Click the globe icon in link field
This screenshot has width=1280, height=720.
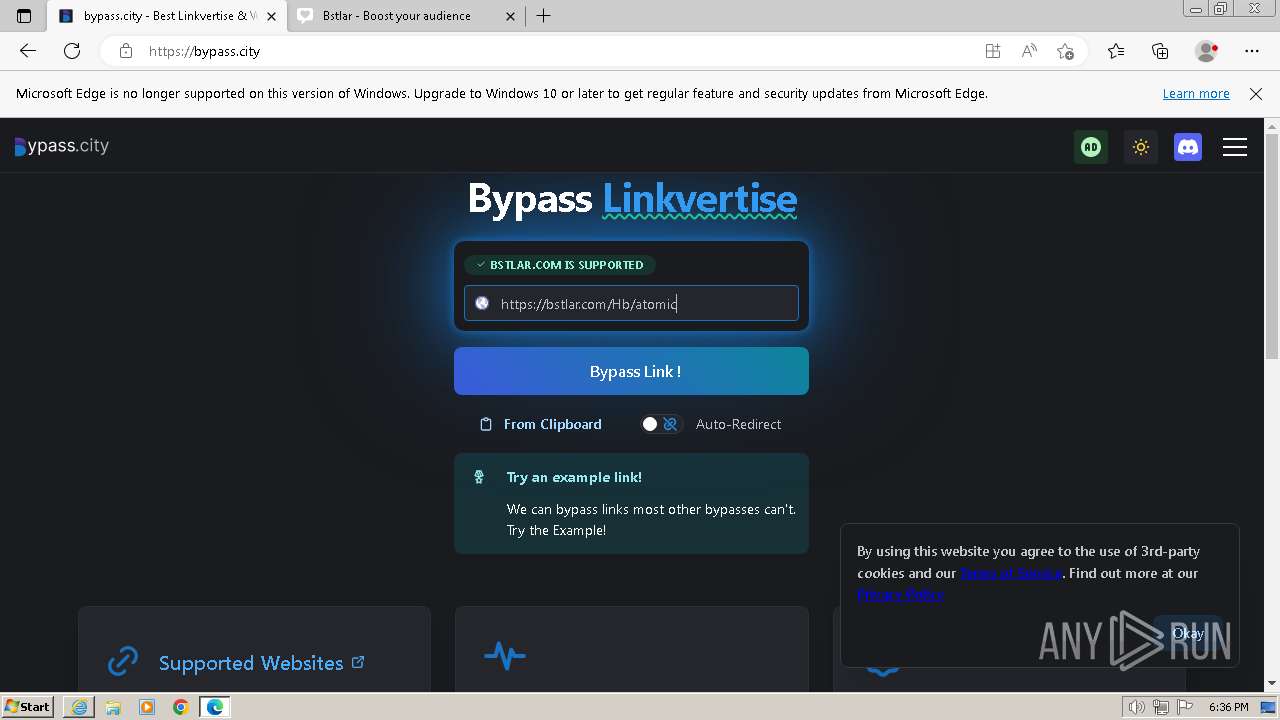point(482,303)
